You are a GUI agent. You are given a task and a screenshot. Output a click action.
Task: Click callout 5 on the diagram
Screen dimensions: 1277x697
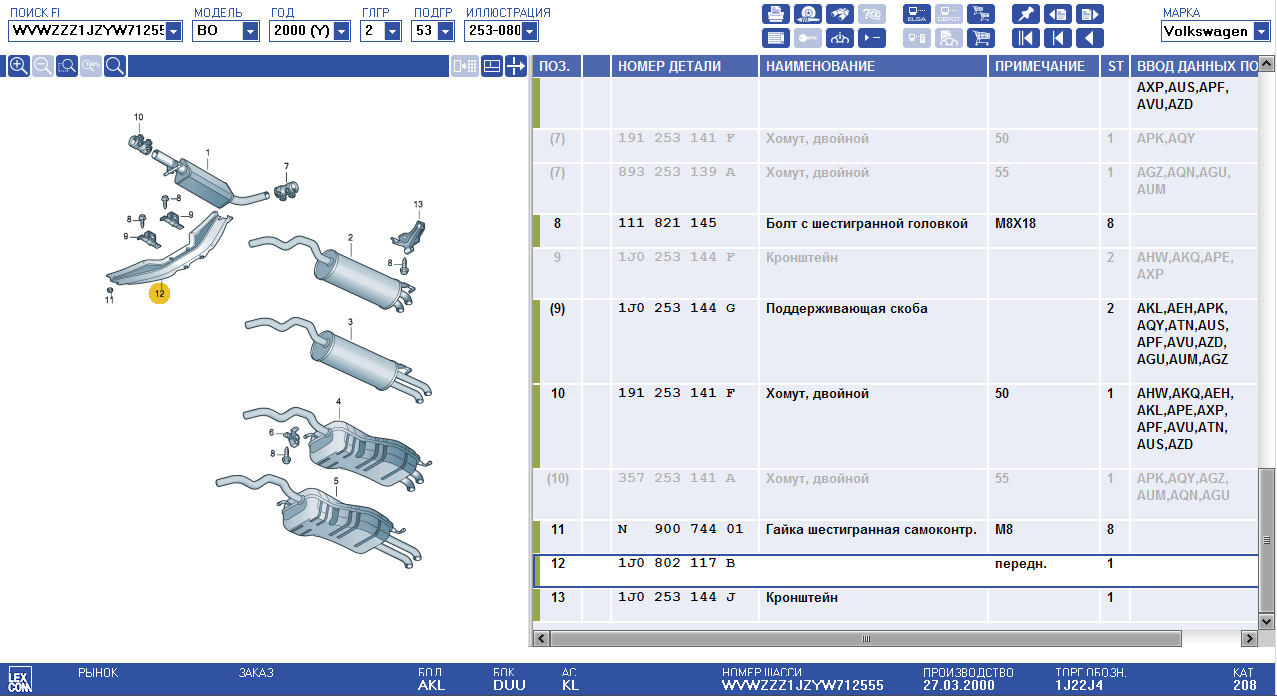point(336,481)
